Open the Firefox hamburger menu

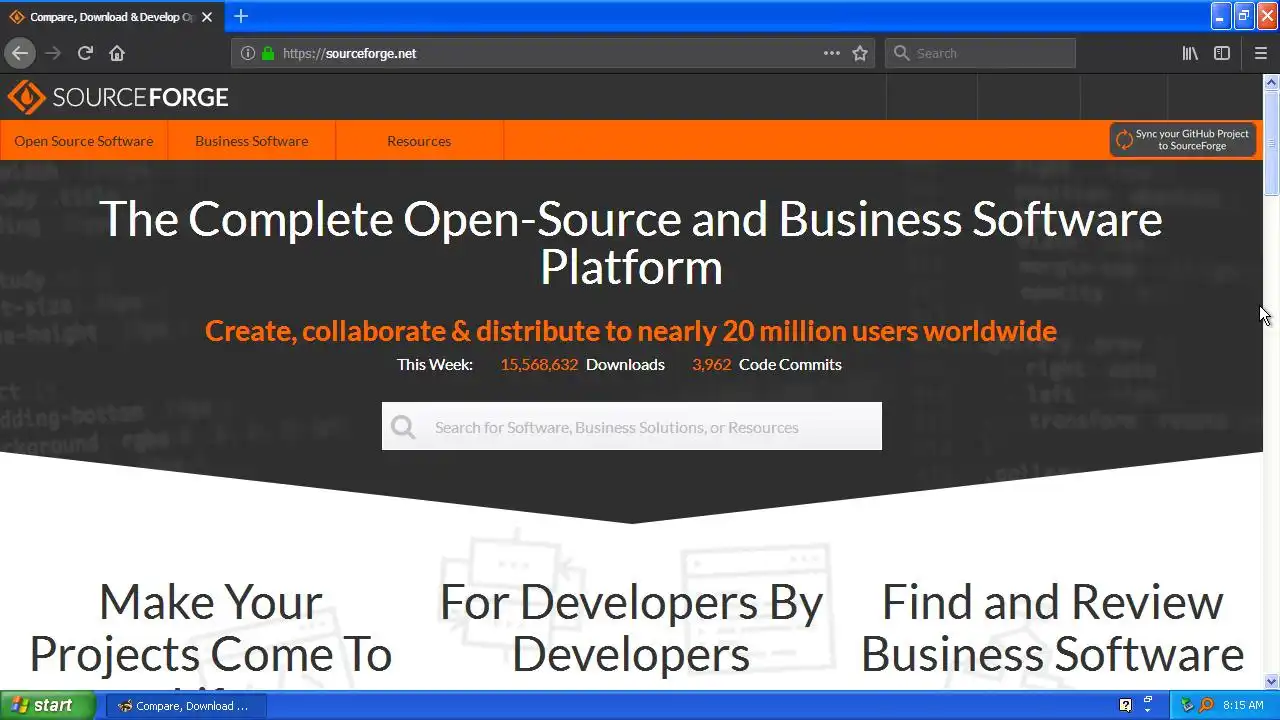coord(1260,53)
